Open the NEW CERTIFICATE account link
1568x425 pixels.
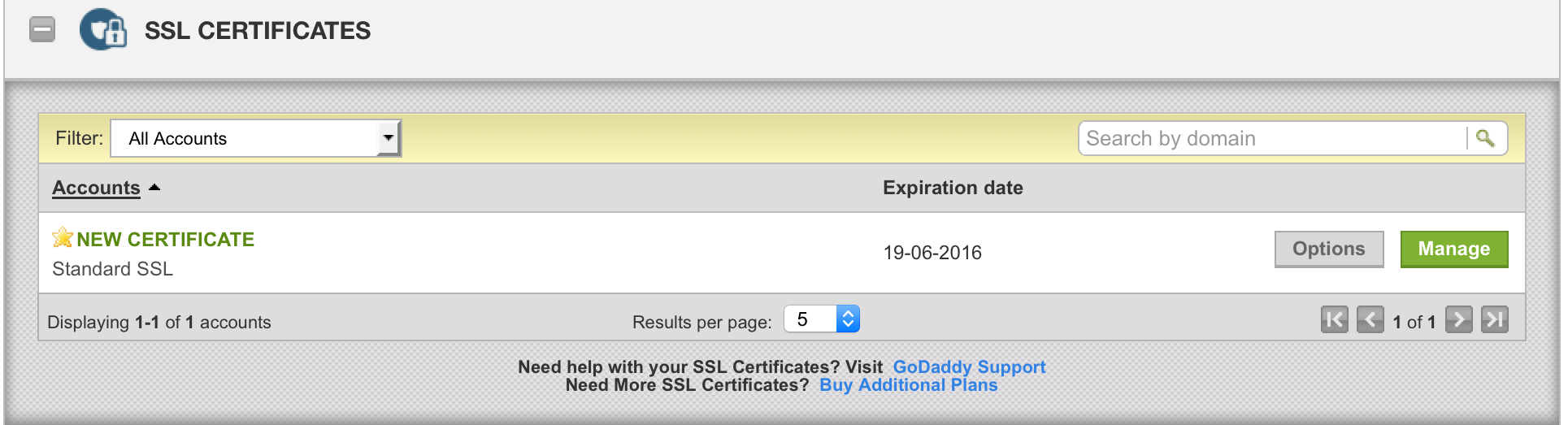tap(166, 240)
